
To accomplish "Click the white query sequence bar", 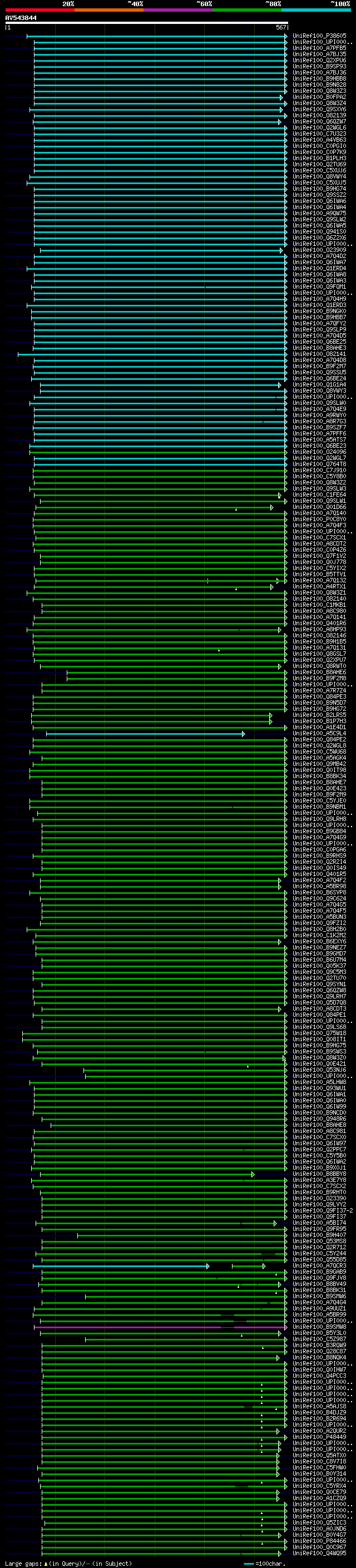I will (x=147, y=22).
